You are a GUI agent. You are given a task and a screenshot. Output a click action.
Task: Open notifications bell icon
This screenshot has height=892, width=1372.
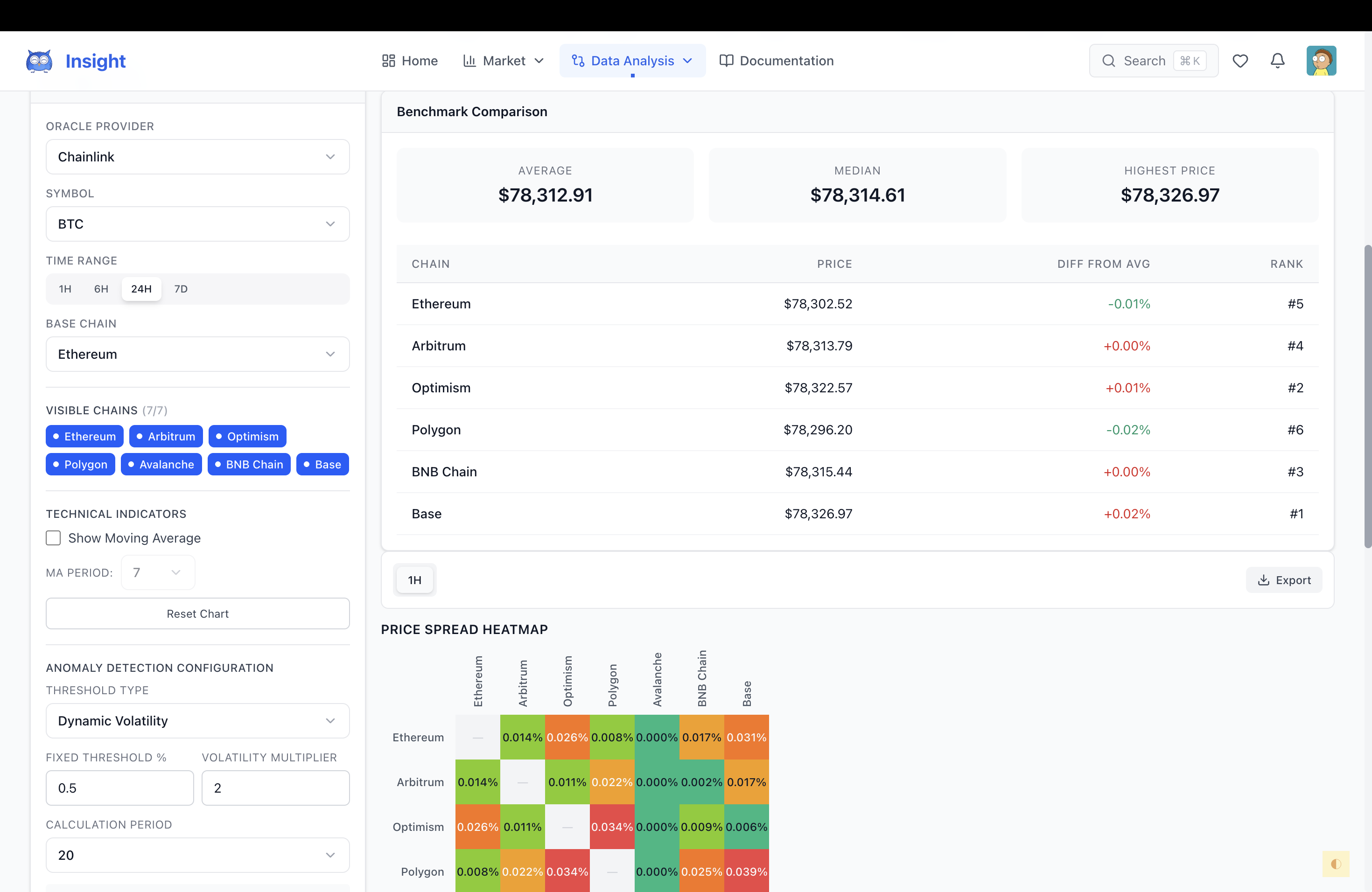1277,61
